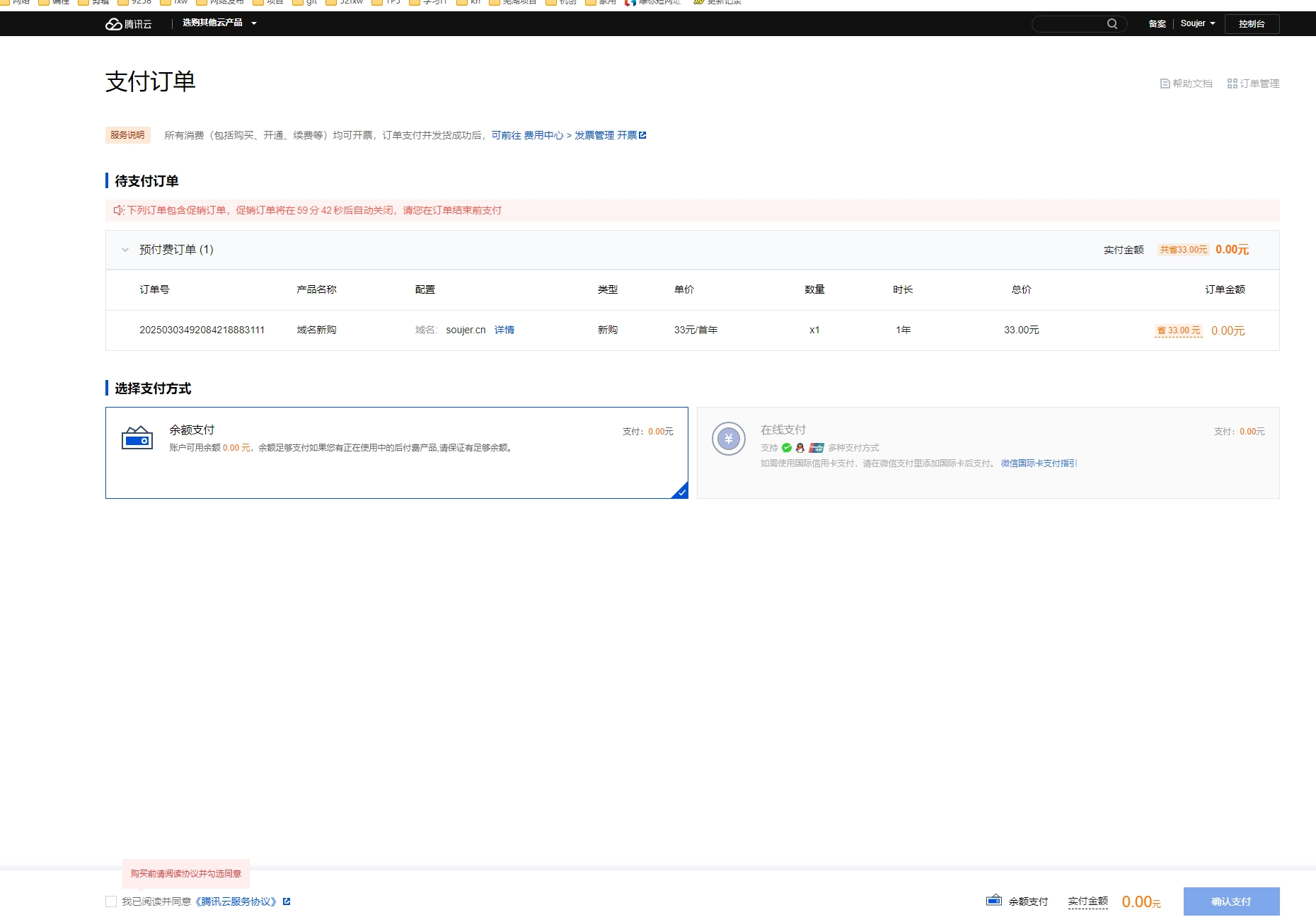This screenshot has width=1316, height=922.
Task: Click the UnionPay card icon
Action: tap(816, 448)
